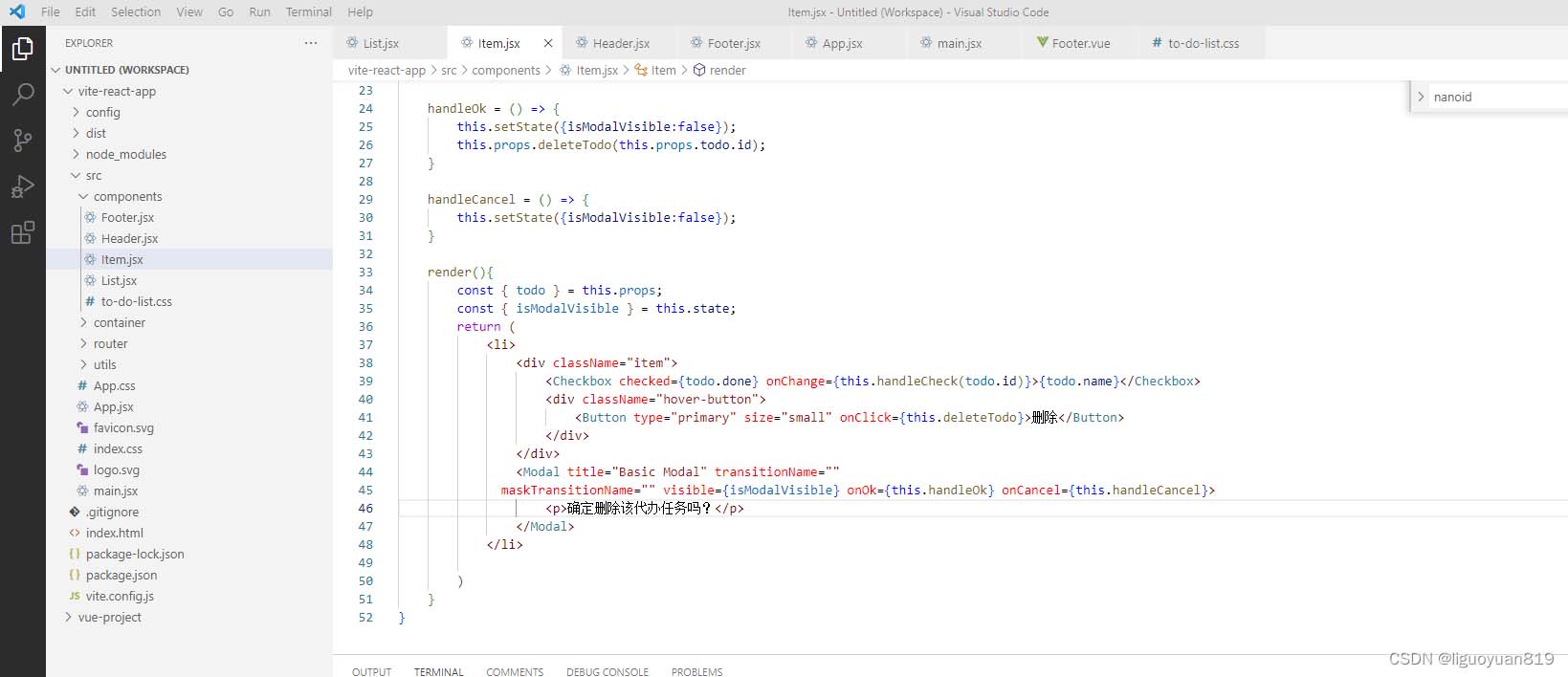Collapse the components folder

[127, 196]
